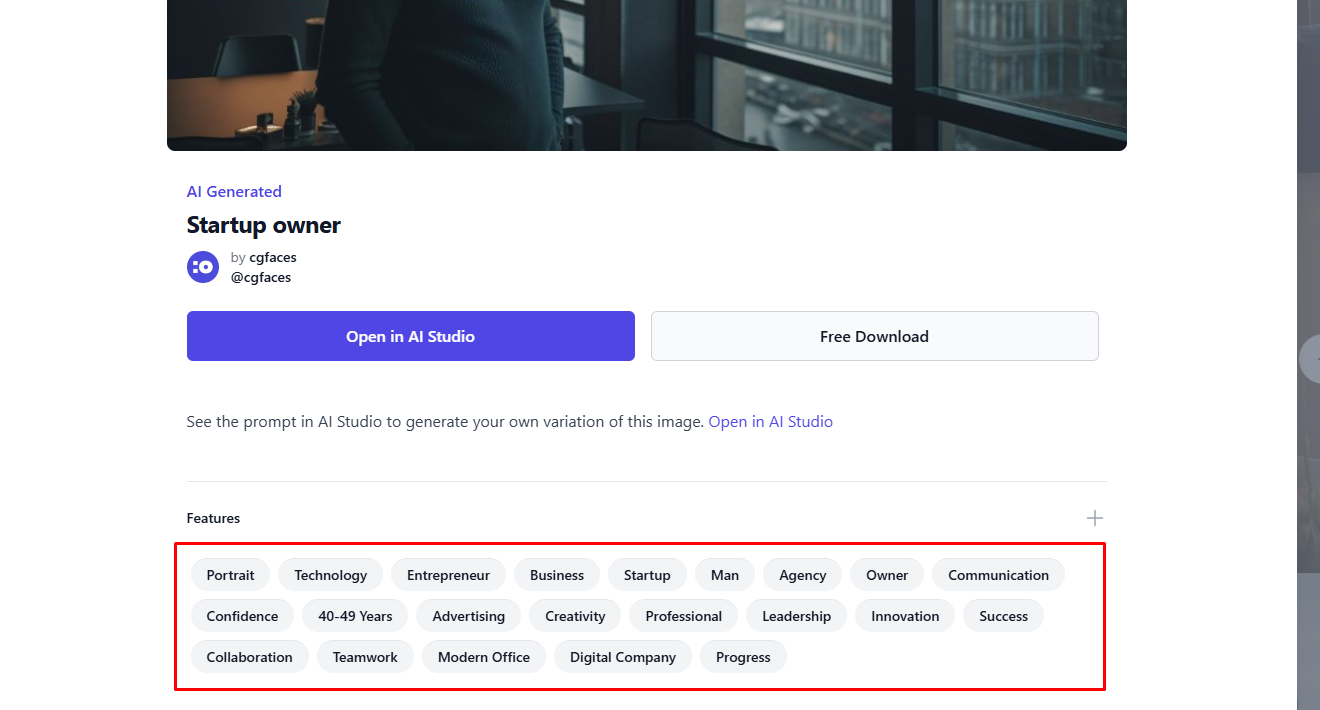This screenshot has width=1320, height=710.
Task: Follow the inline Open in AI Studio link
Action: (x=770, y=422)
